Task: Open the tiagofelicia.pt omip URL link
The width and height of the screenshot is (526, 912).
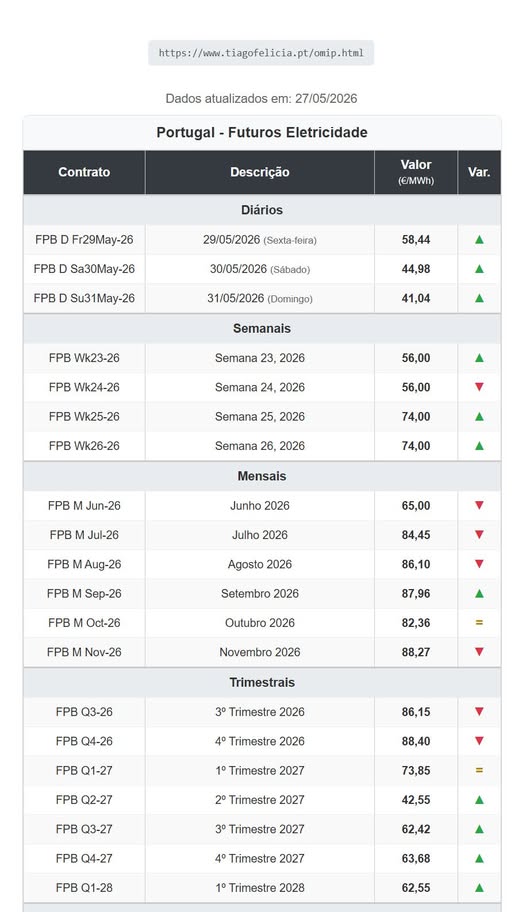Action: click(261, 53)
